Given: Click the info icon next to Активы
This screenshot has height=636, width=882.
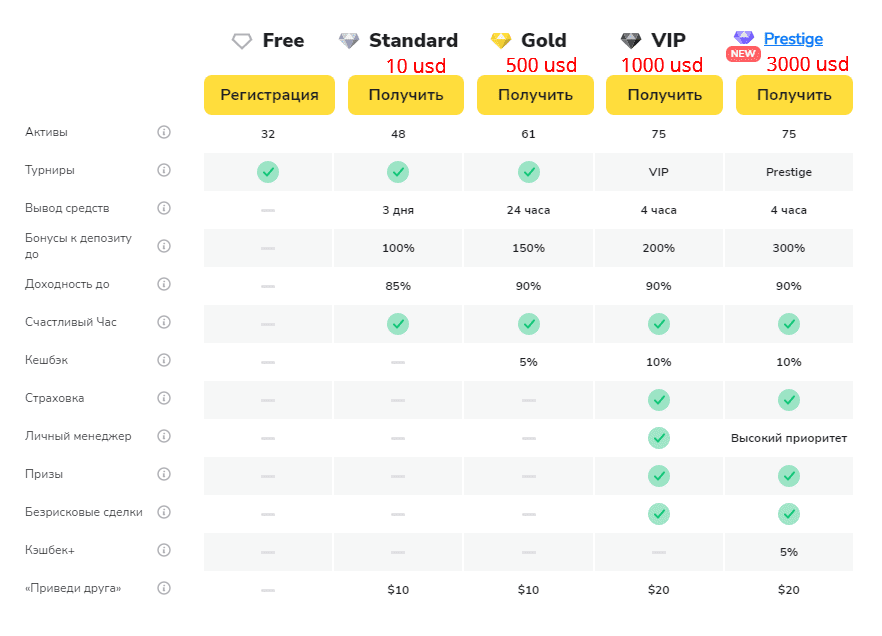Looking at the screenshot, I should (164, 132).
